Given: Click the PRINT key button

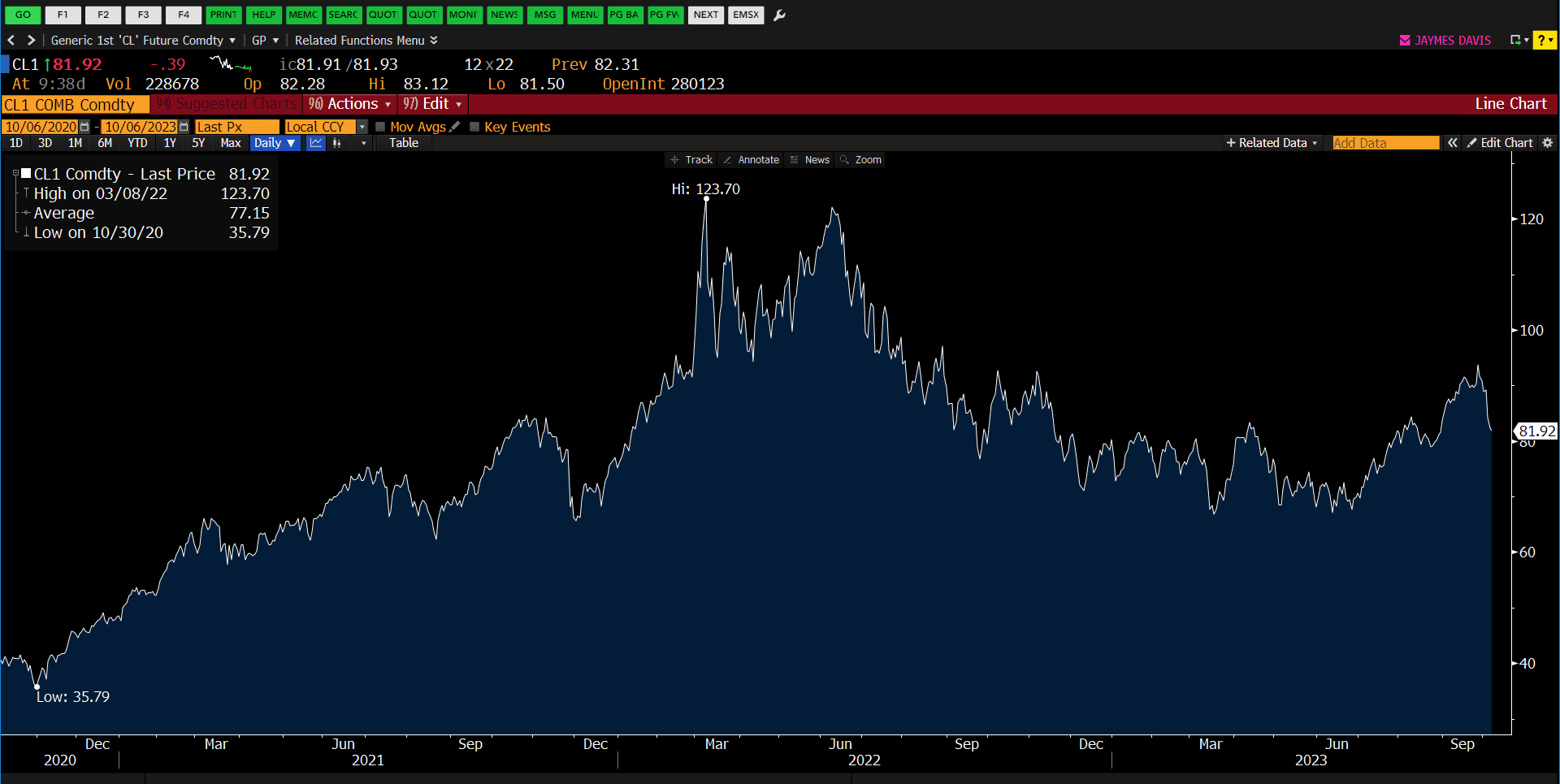Looking at the screenshot, I should (223, 15).
